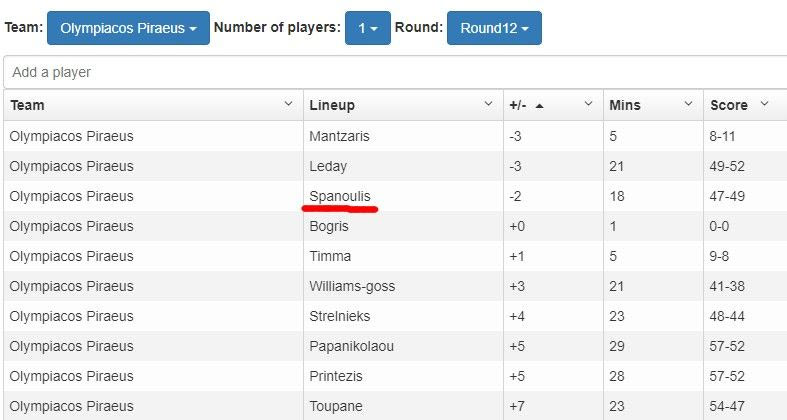Select the Toupane lineup cell
The image size is (787, 420).
(335, 406)
